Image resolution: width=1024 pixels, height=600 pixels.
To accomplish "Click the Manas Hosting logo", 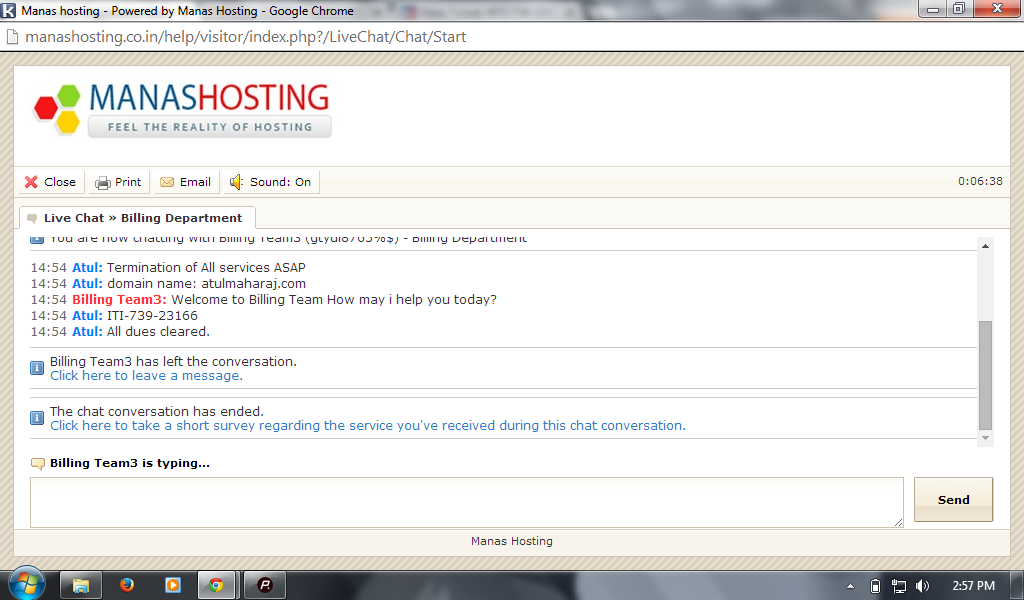I will point(182,109).
